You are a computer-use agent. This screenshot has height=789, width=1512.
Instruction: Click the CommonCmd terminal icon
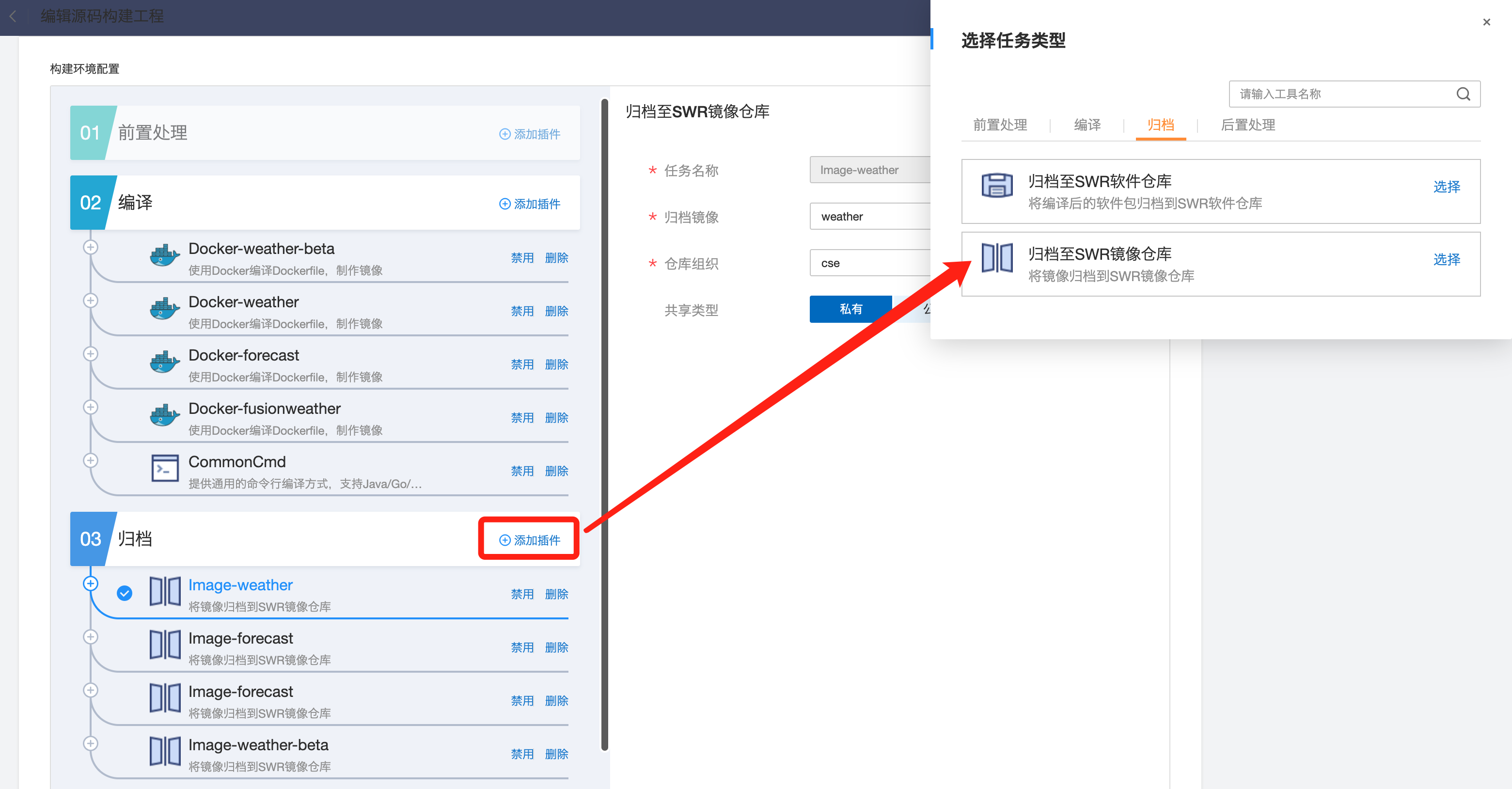[x=164, y=468]
